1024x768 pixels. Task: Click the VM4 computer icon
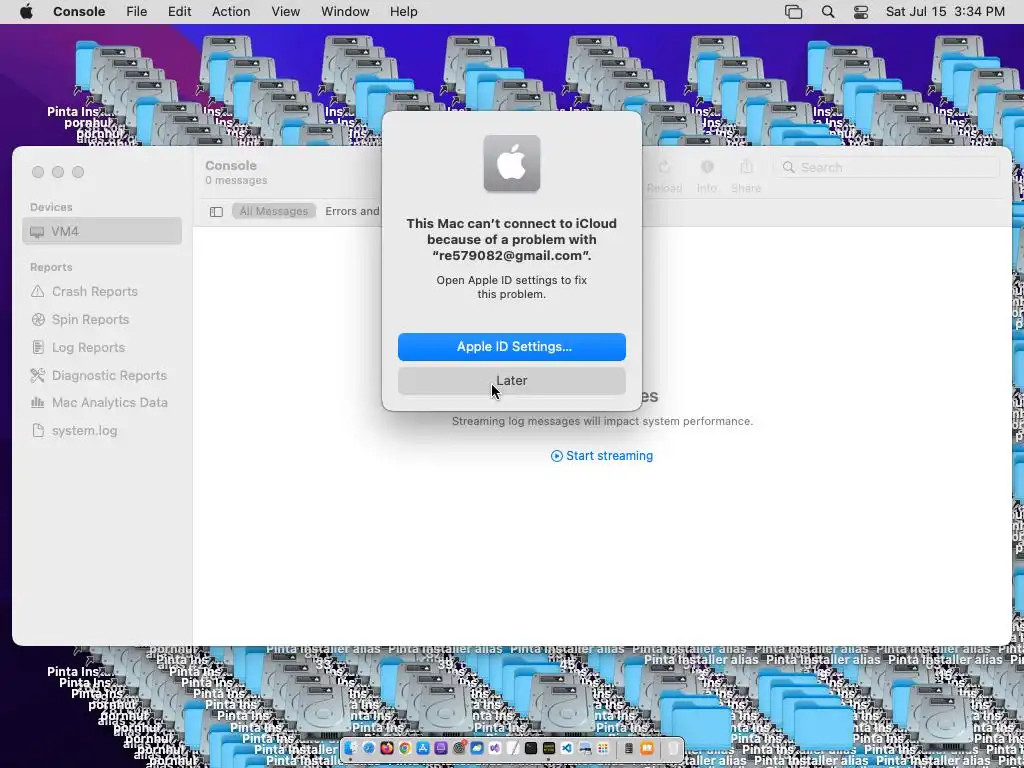pos(37,232)
